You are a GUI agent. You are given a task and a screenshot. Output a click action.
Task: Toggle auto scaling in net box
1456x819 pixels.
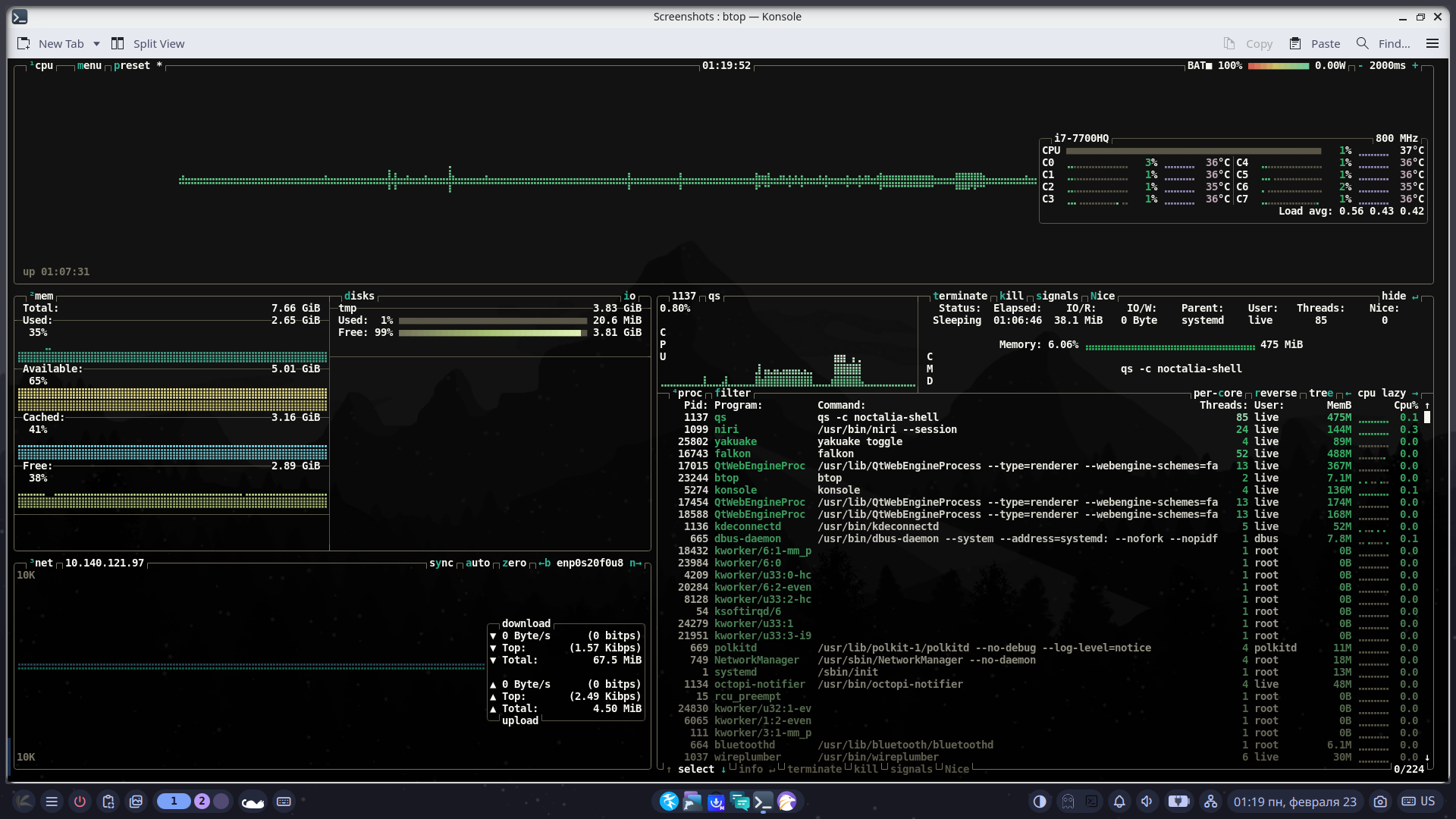coord(477,563)
